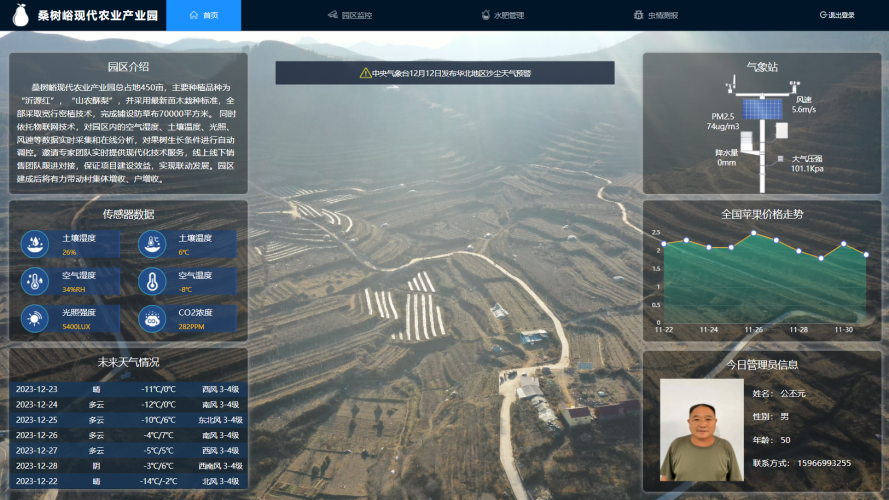Click the light intensity sun icon

pos(36,319)
